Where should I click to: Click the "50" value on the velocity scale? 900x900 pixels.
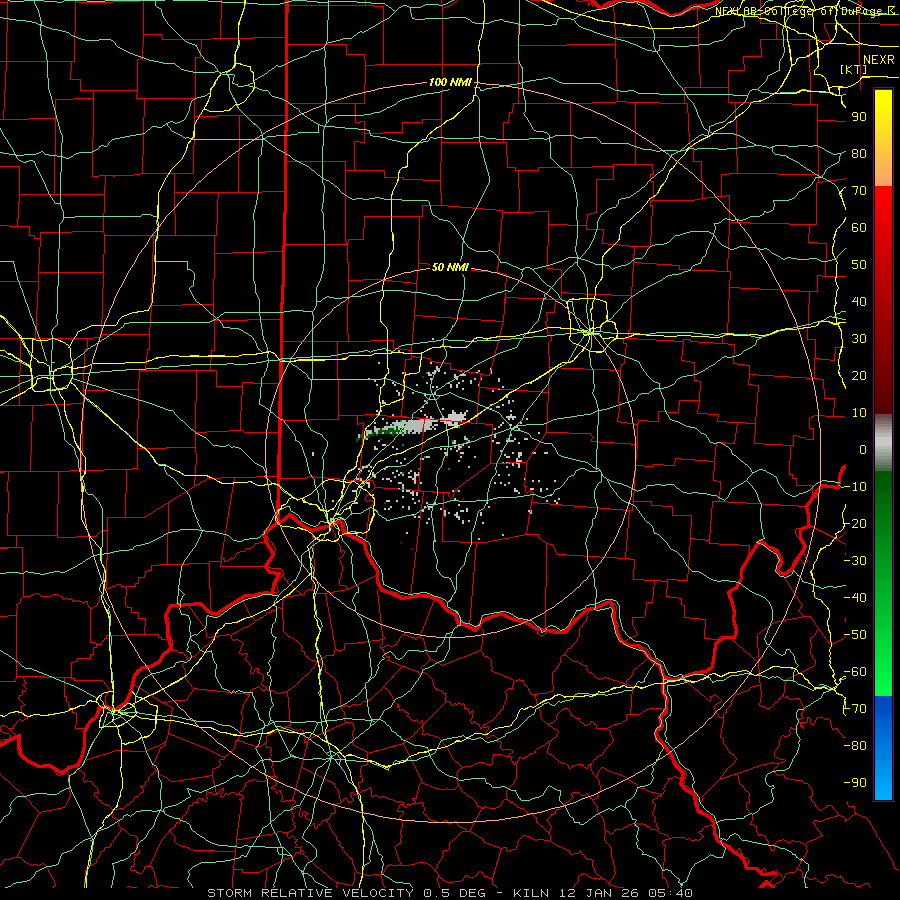[x=859, y=265]
